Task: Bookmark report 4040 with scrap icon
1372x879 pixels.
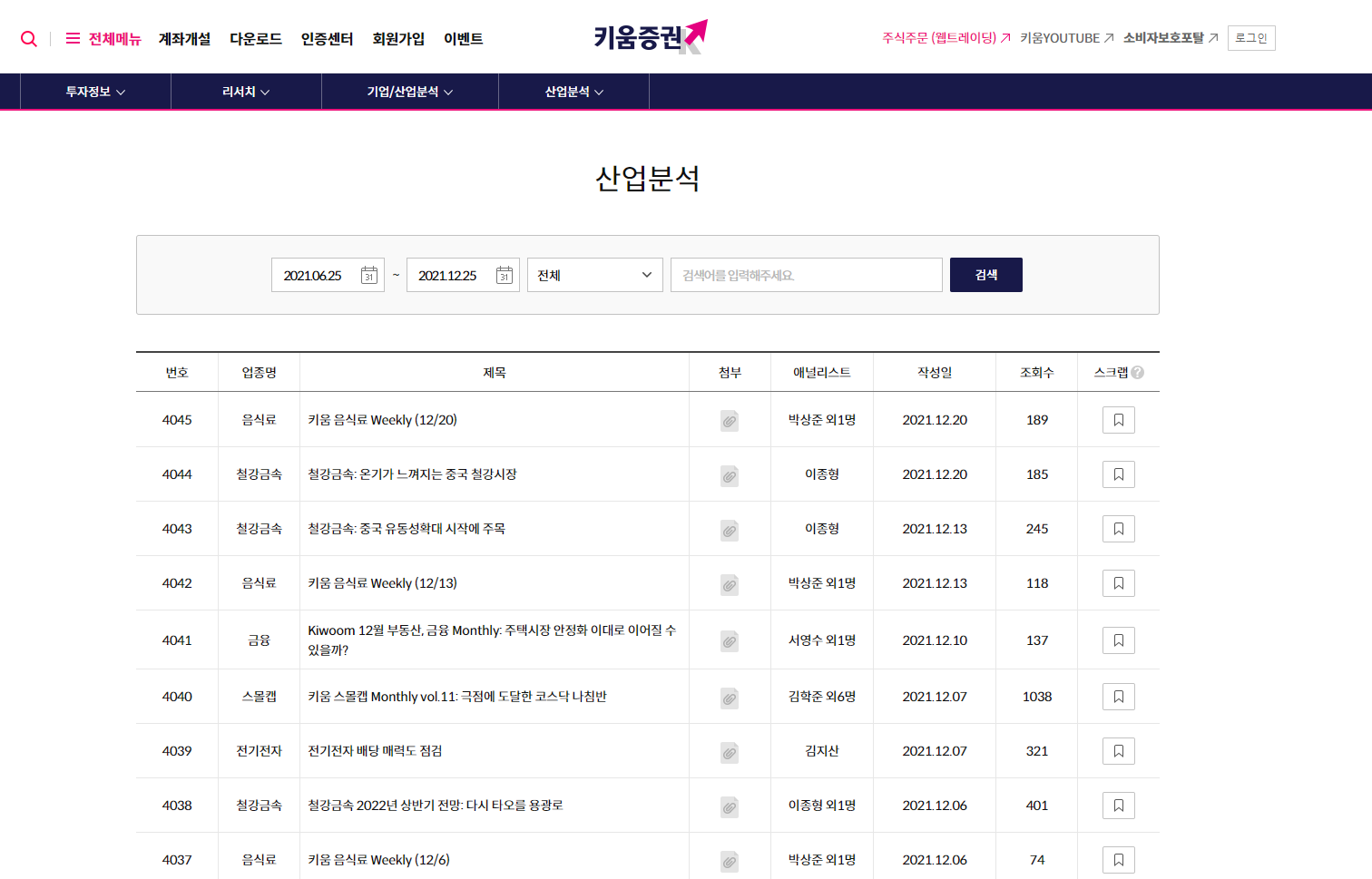Action: [x=1119, y=697]
